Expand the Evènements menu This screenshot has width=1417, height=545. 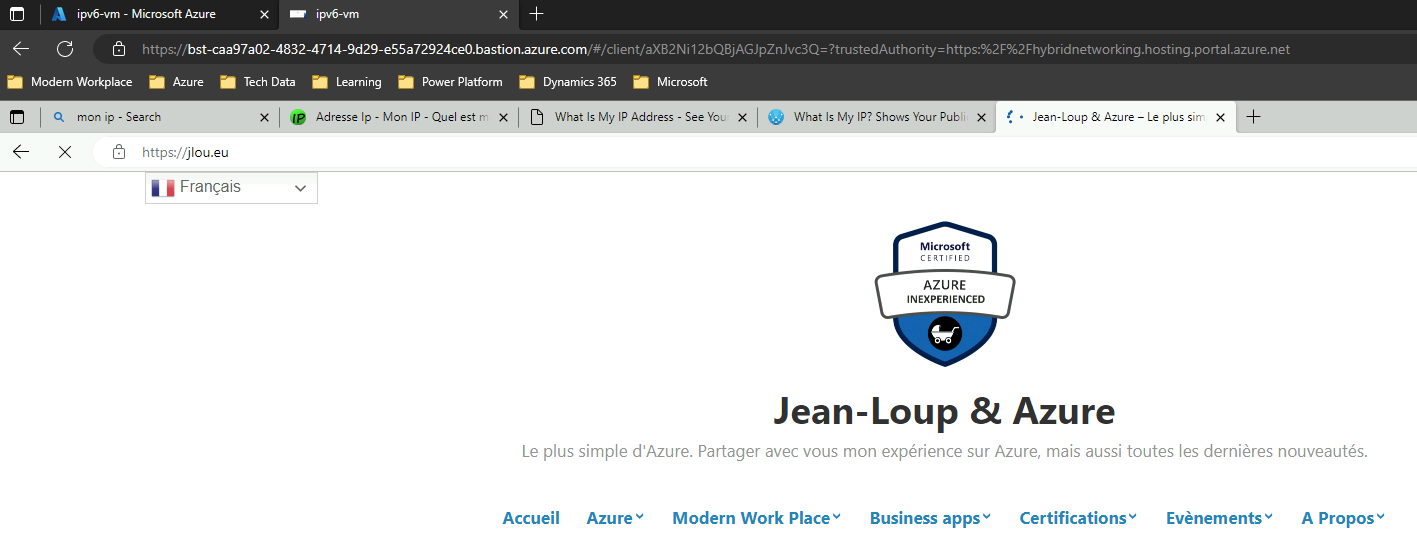(1219, 518)
